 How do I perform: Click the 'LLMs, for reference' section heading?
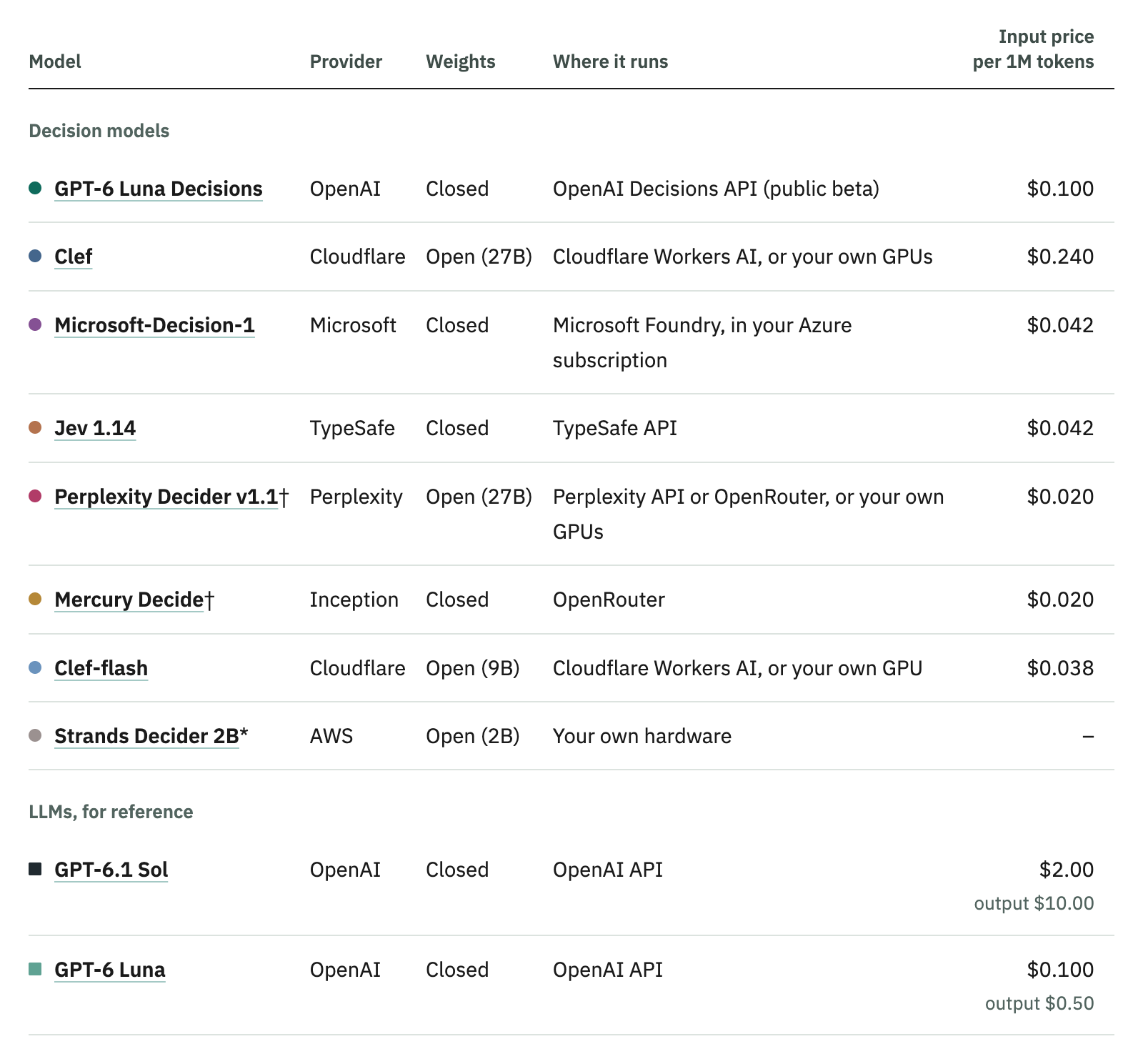(111, 812)
